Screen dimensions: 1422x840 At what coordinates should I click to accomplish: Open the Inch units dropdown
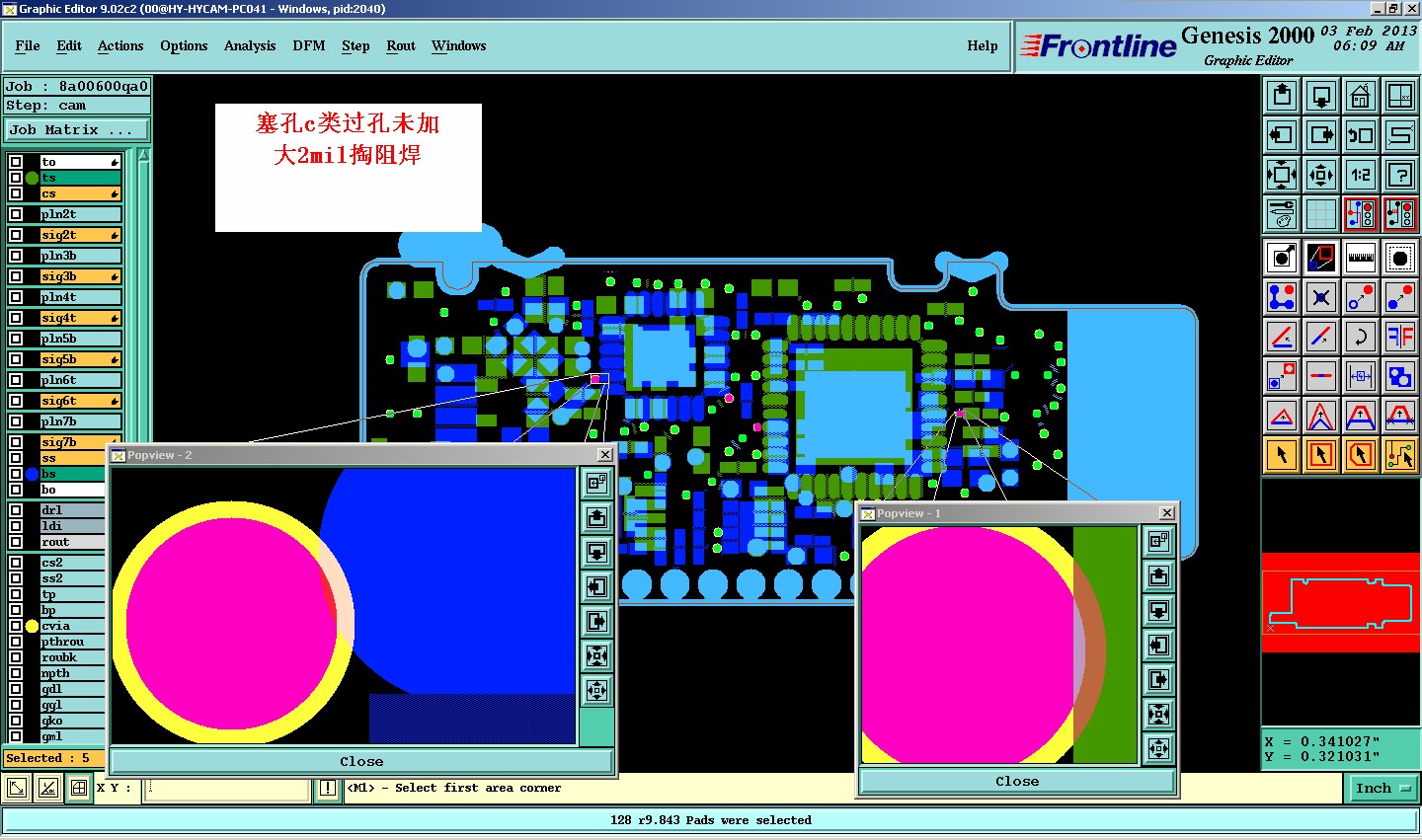[1382, 788]
